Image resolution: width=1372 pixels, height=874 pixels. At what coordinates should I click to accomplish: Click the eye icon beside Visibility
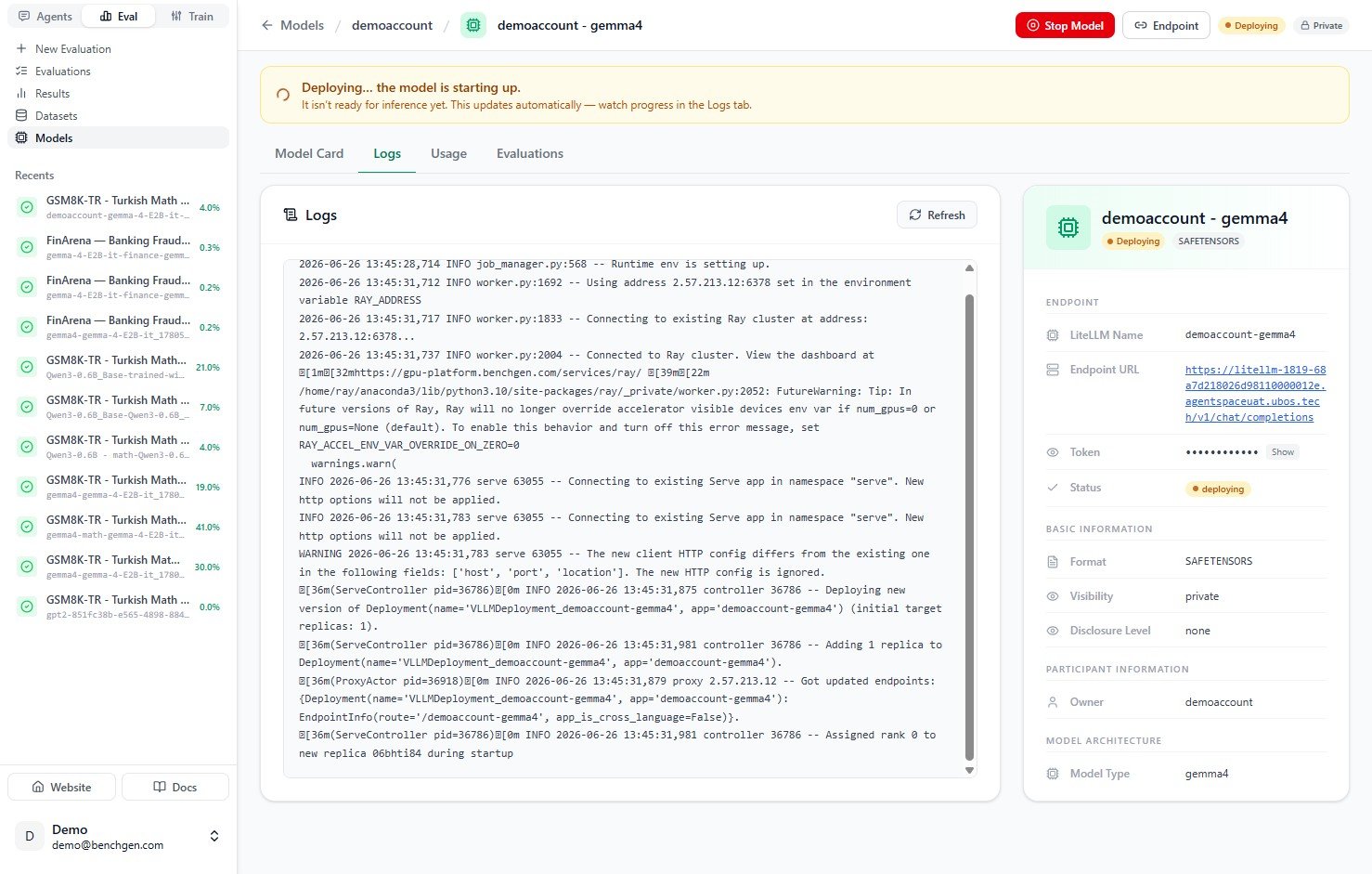click(1053, 596)
